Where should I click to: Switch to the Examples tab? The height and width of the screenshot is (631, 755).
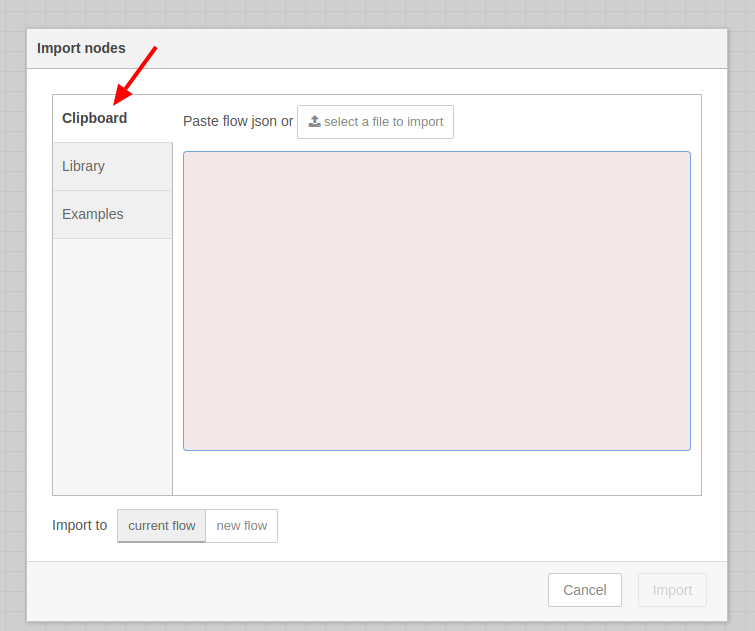[112, 214]
